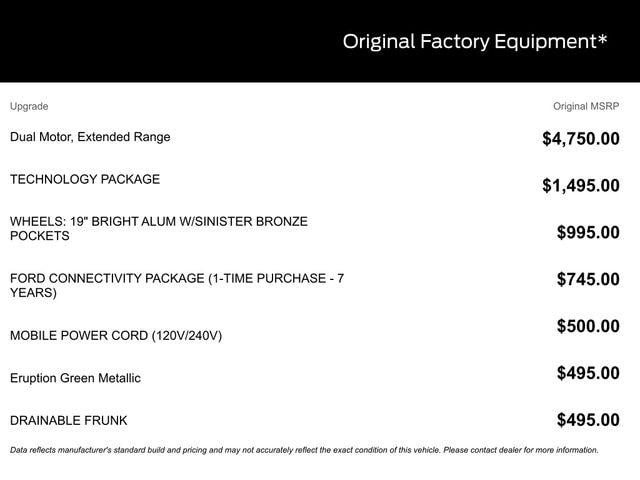Click the $1,495.00 price
This screenshot has width=640, height=480.
[x=580, y=185]
